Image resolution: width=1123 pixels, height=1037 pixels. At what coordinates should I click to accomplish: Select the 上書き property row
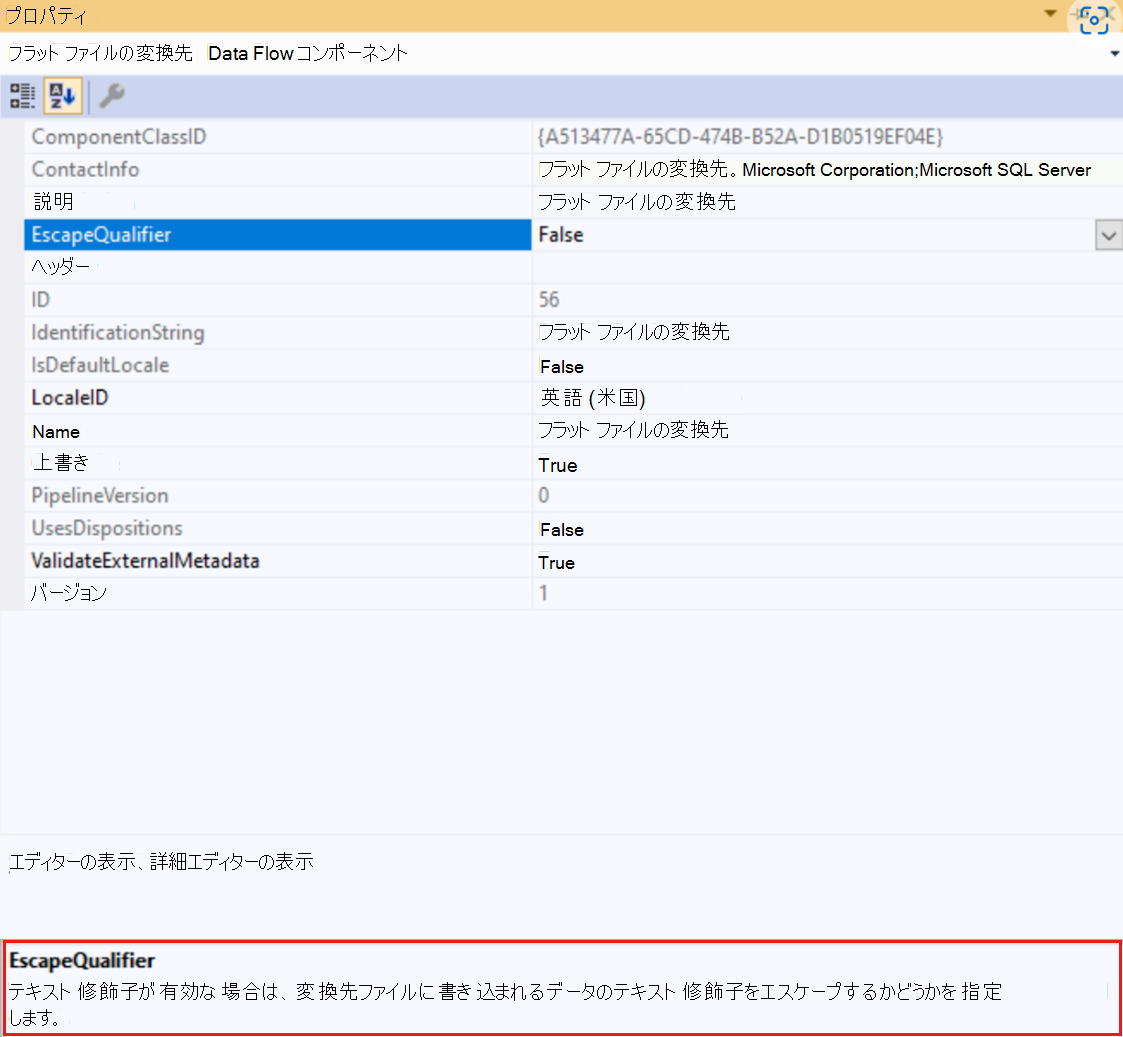click(278, 463)
